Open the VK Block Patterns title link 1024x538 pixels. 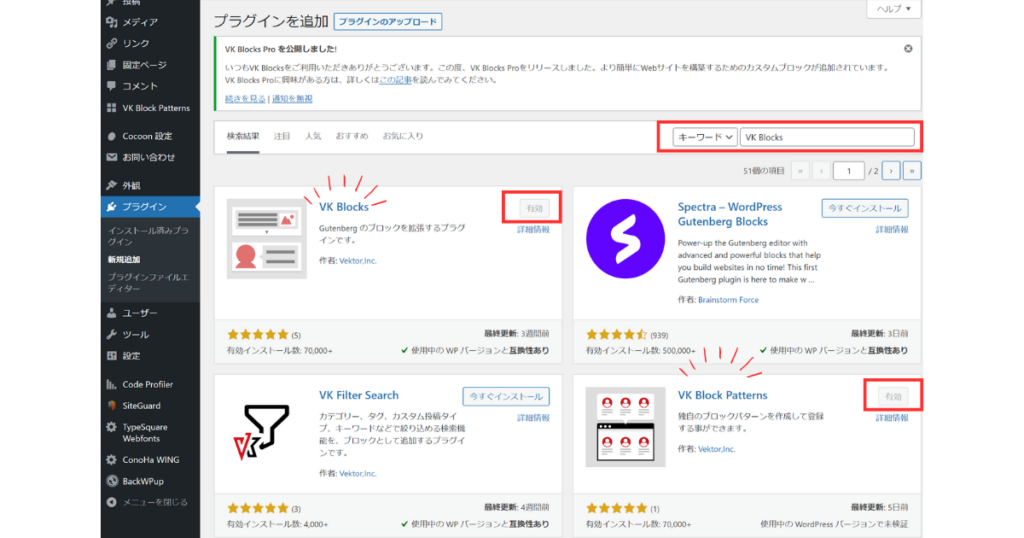coord(722,395)
